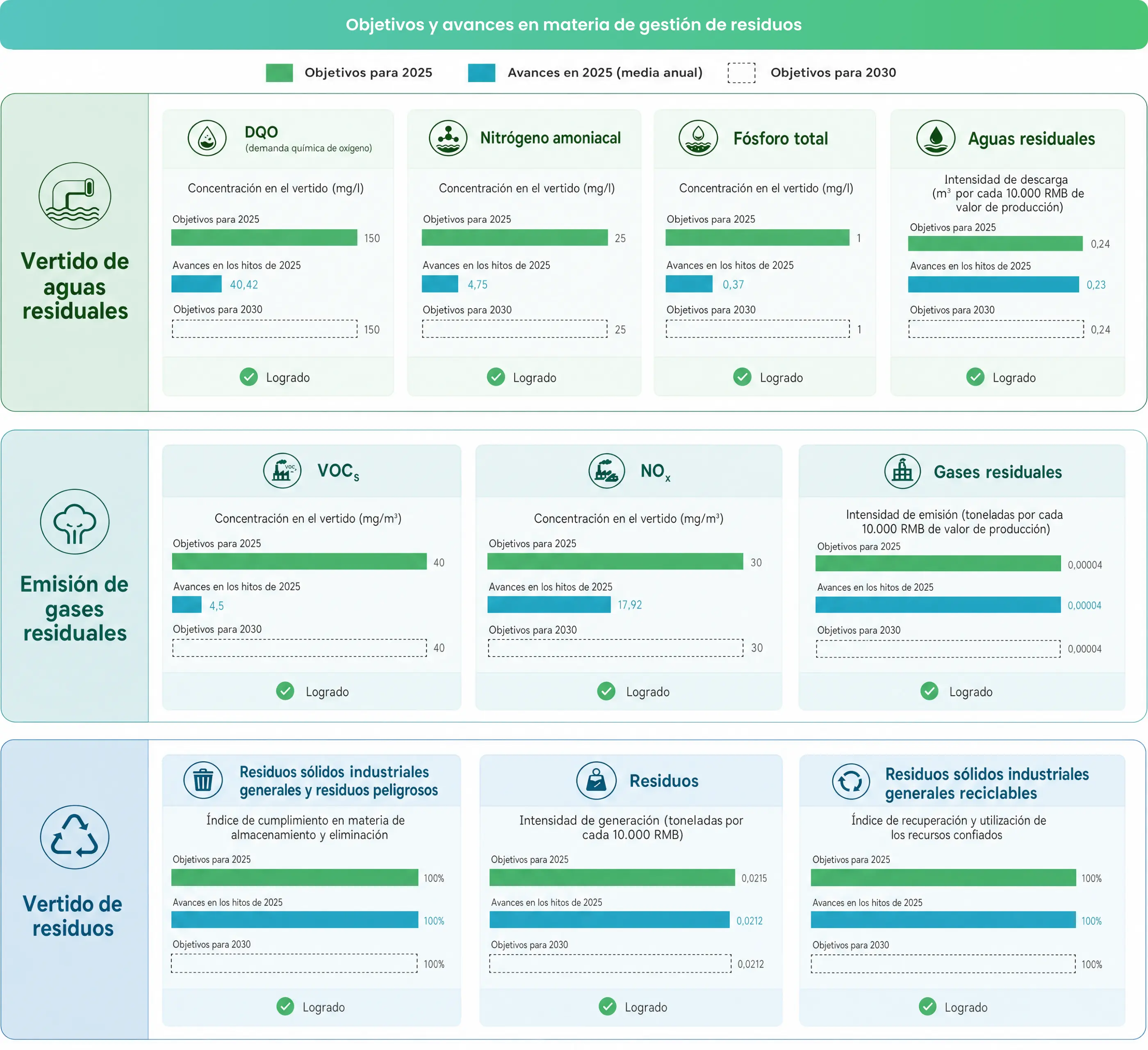Click the dashed Objetivos para 2030 legend swatch

741,73
